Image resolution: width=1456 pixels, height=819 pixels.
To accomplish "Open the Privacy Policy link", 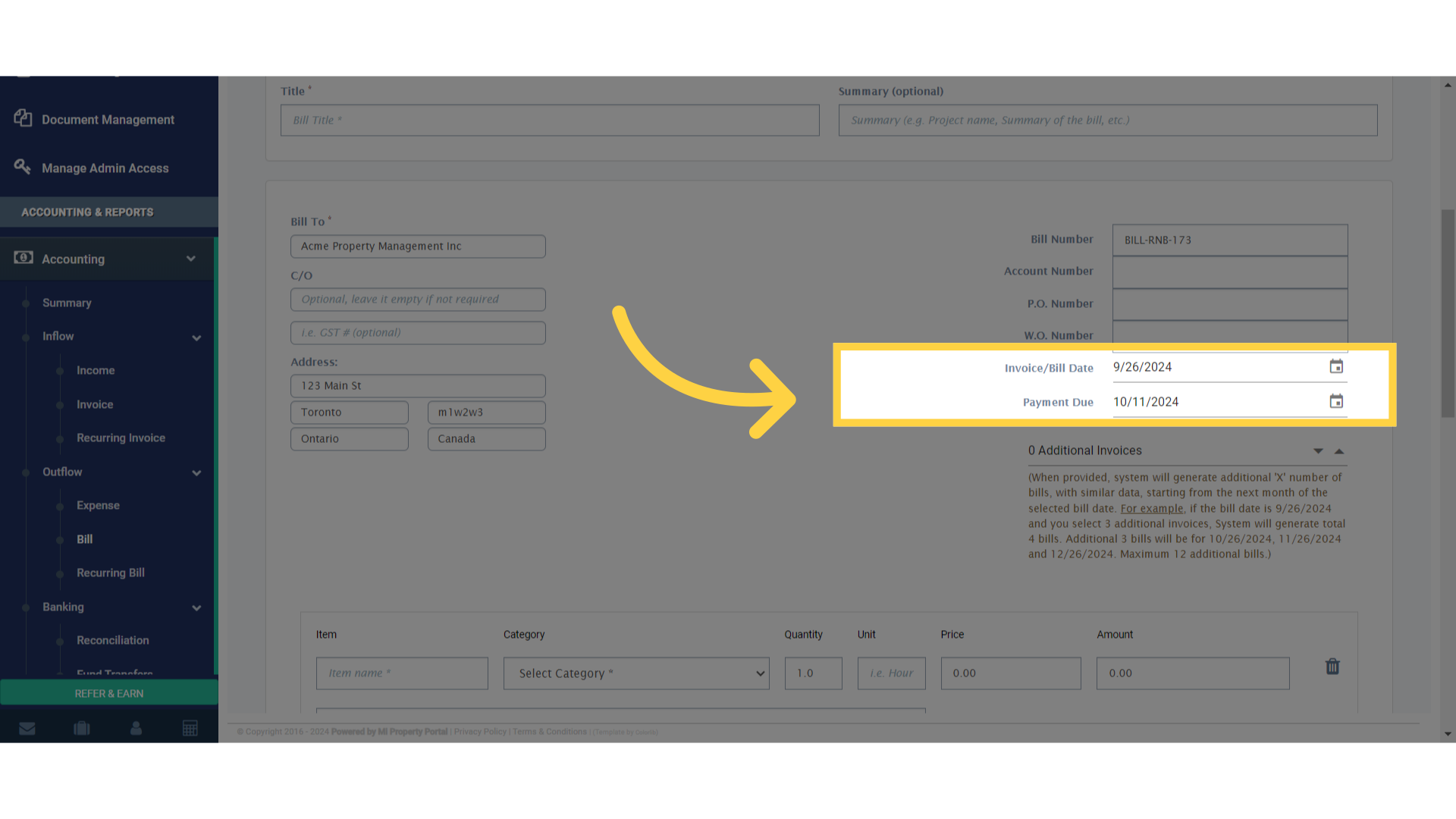I will [480, 732].
